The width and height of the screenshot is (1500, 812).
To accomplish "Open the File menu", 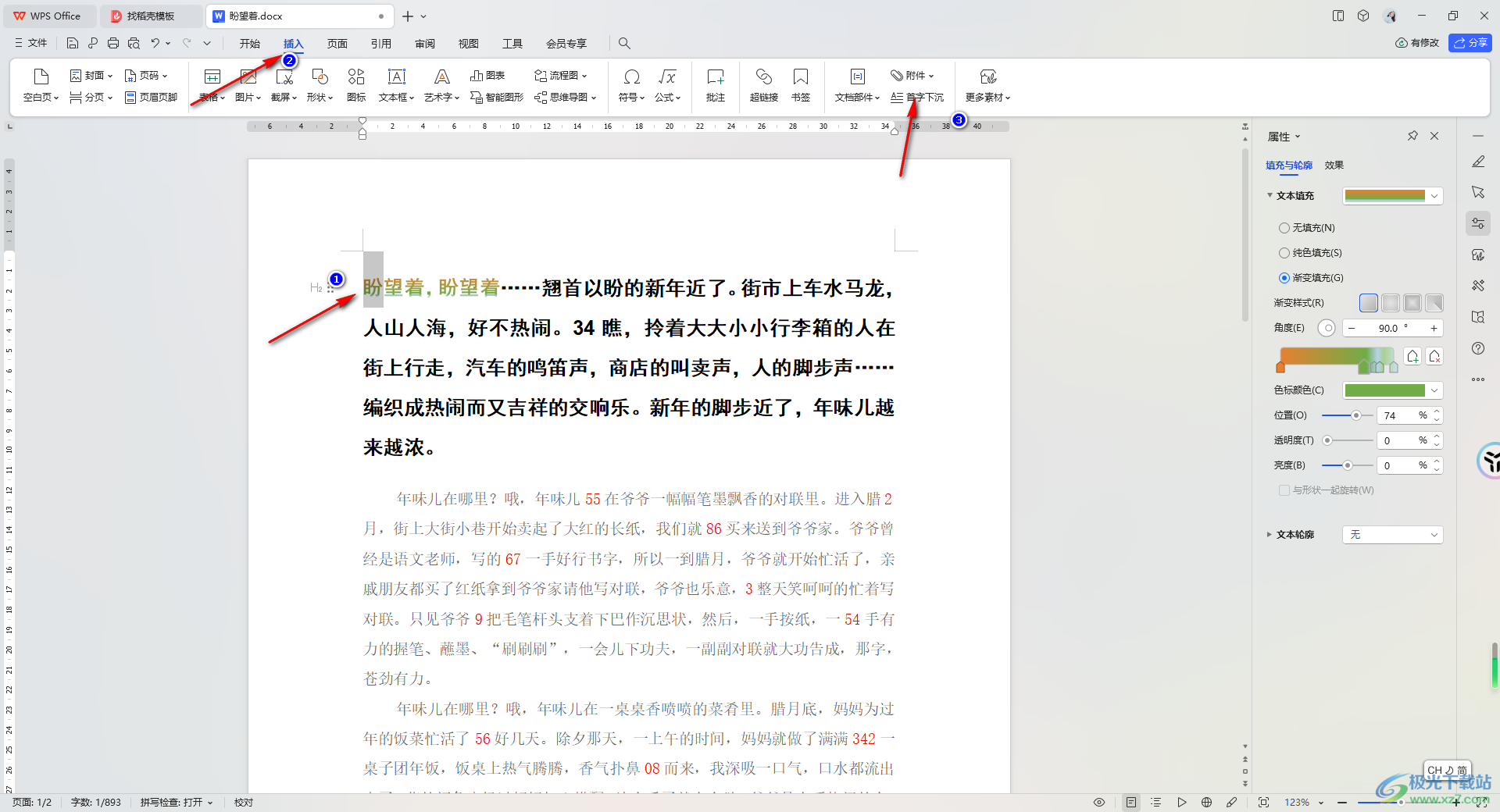I will pos(31,43).
